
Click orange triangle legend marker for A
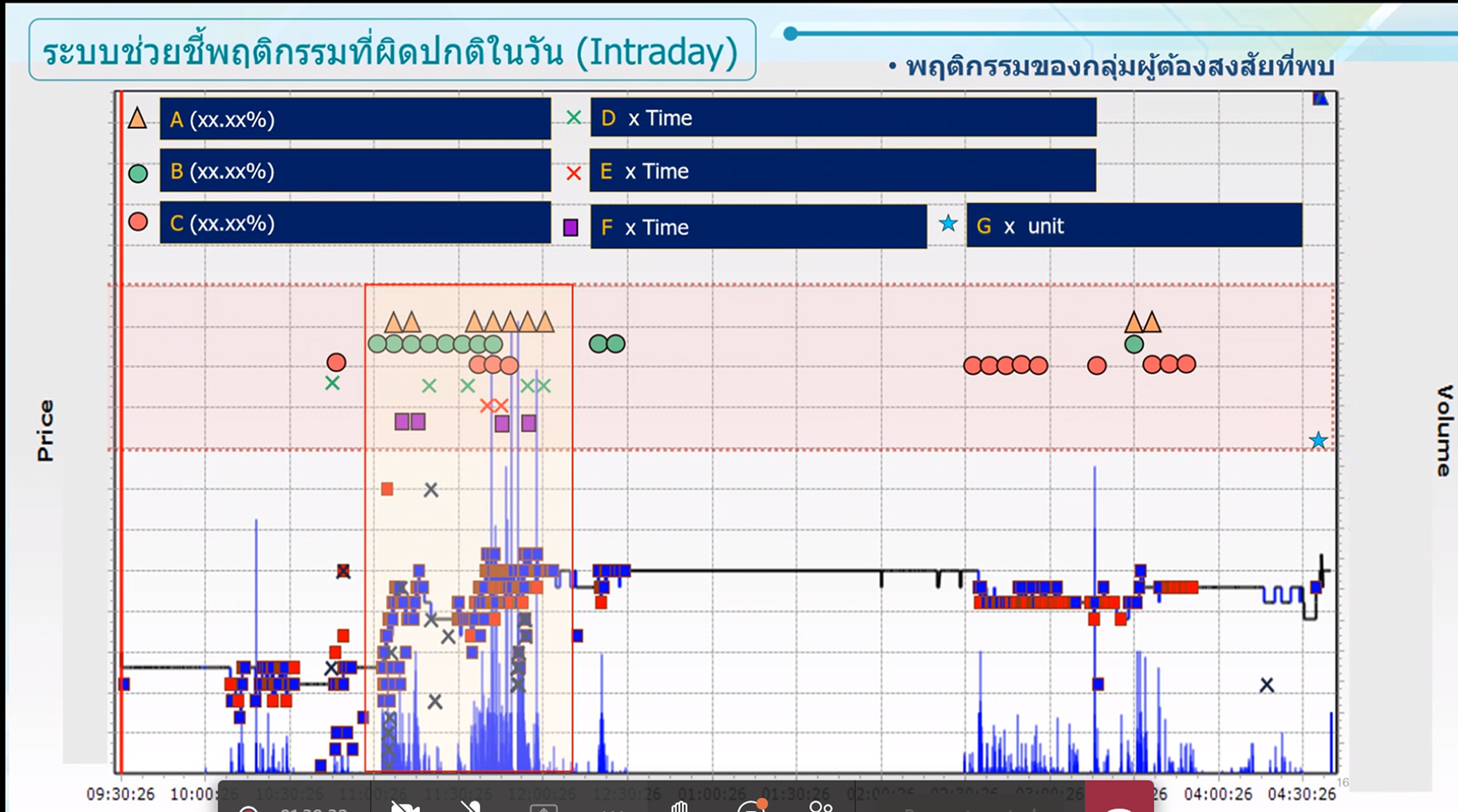point(137,118)
